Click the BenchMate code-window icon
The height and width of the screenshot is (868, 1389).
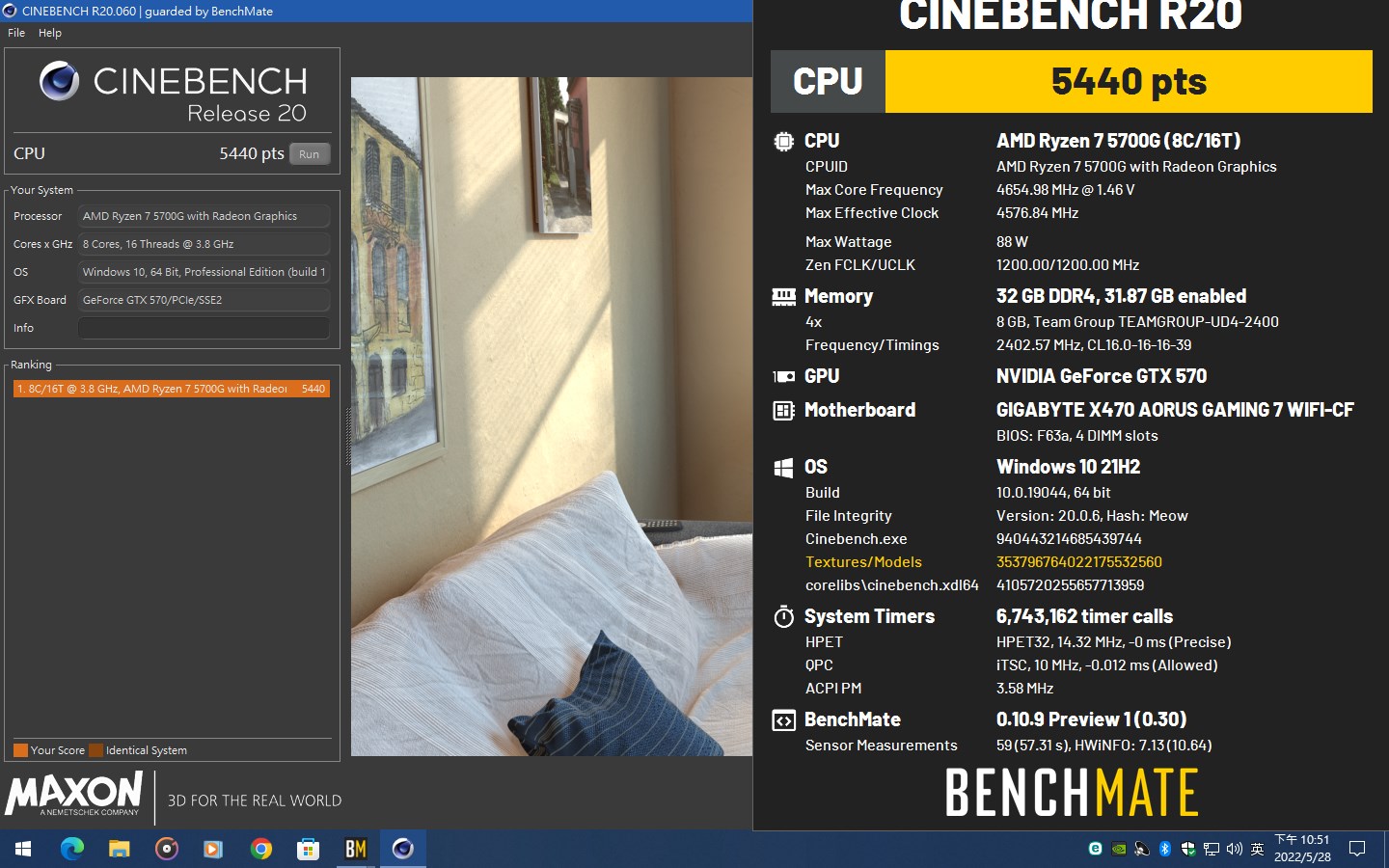coord(783,720)
